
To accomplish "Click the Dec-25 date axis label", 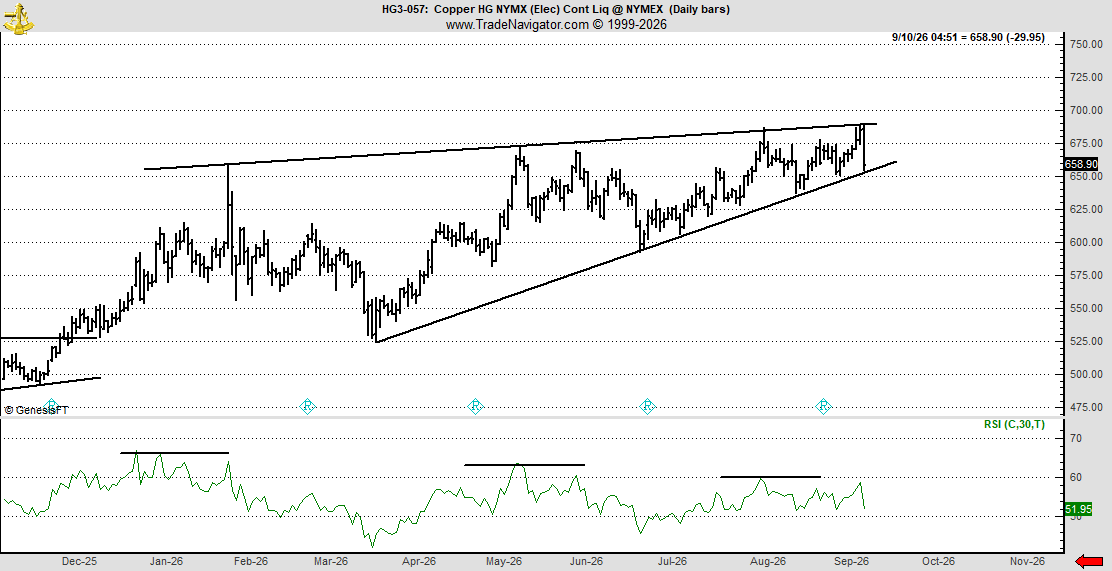I will [79, 561].
